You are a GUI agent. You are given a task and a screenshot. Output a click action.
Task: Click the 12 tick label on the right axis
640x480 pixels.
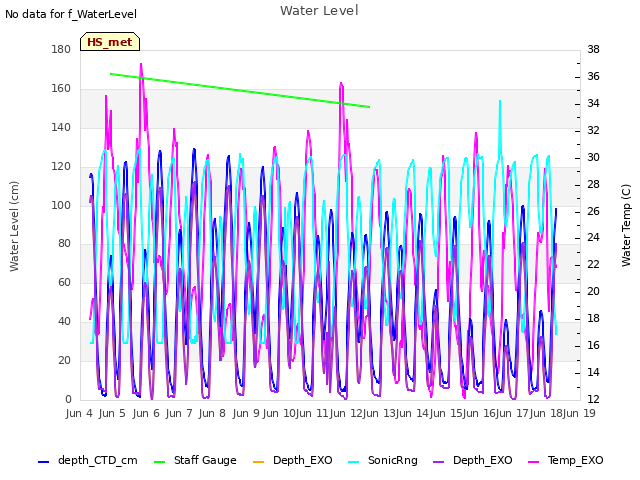[593, 400]
